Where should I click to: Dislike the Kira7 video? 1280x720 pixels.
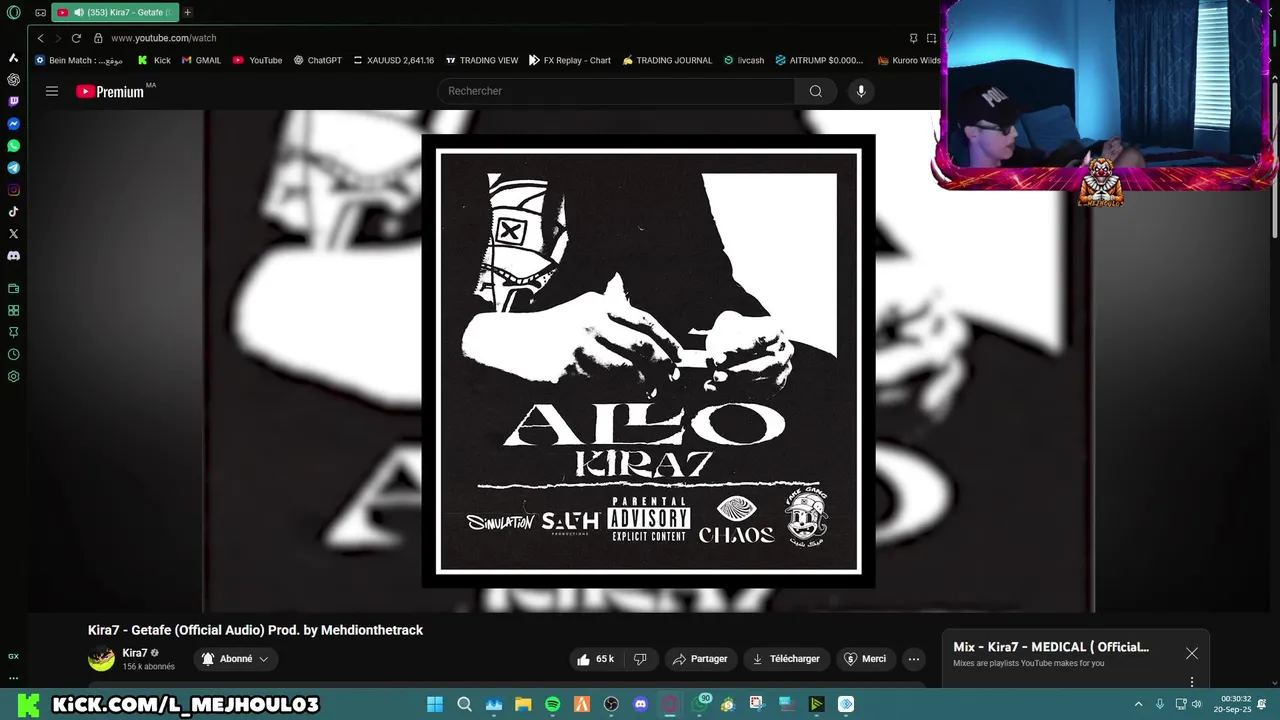click(640, 659)
